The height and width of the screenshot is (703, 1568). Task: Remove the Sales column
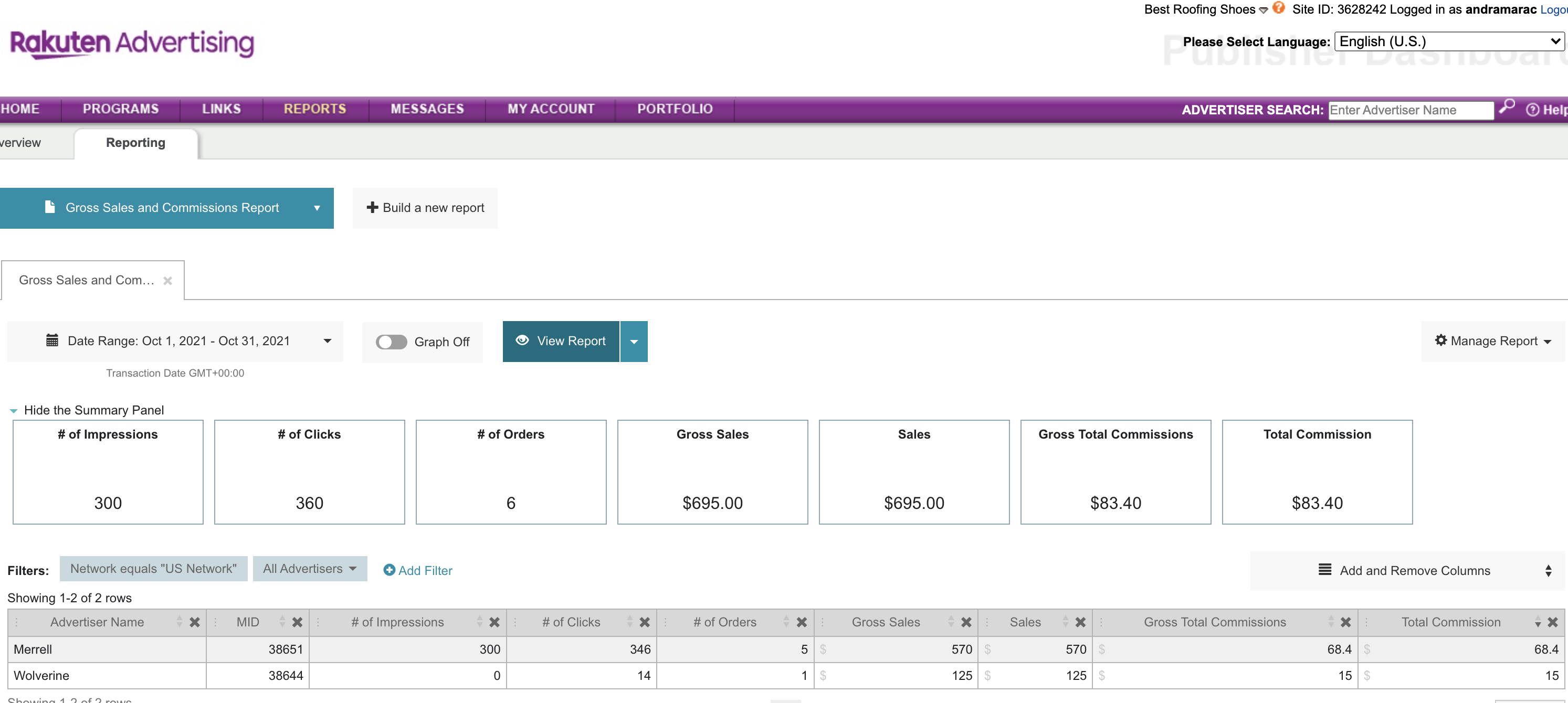point(1080,622)
